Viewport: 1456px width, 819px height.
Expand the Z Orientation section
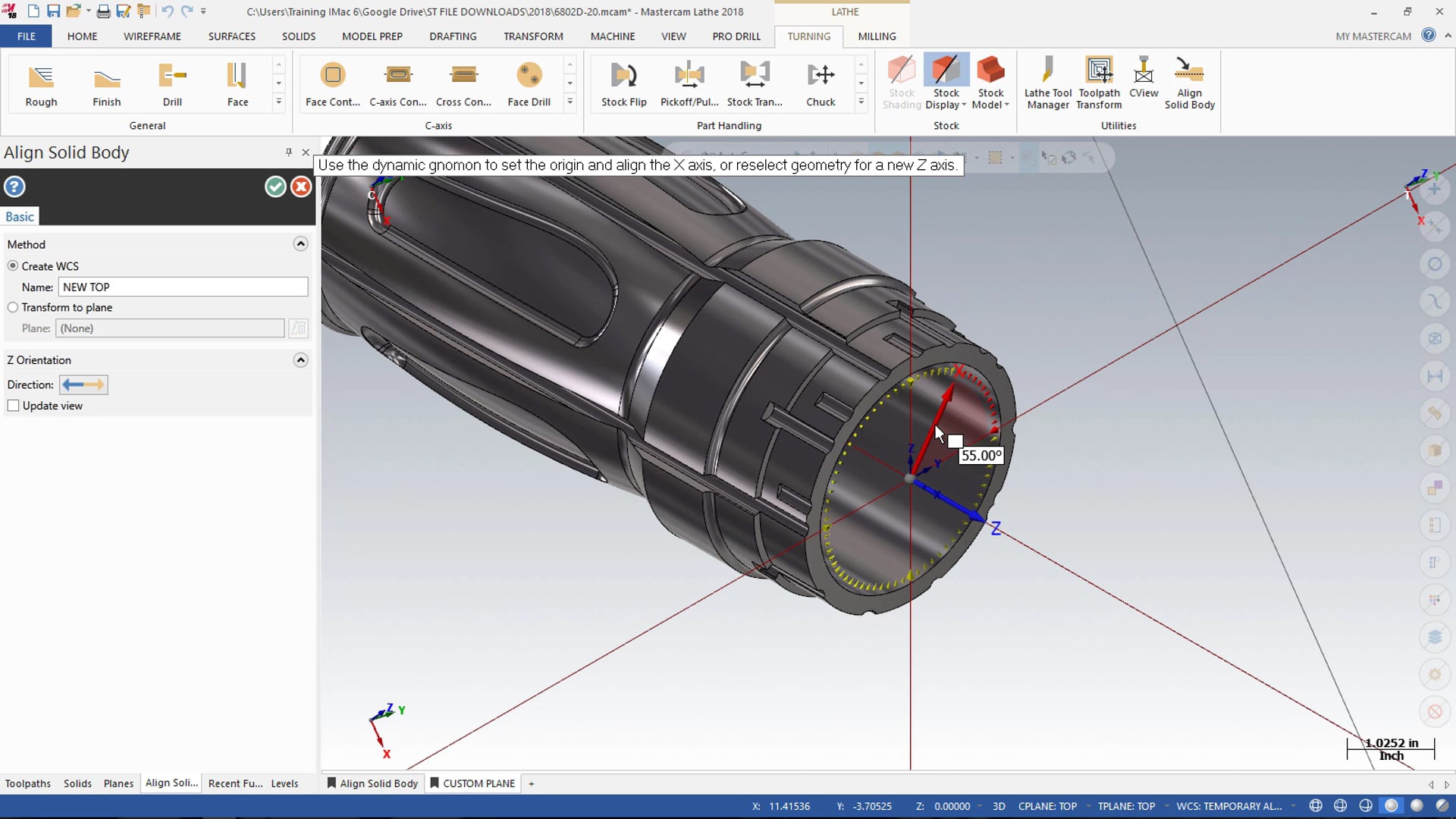pos(300,359)
